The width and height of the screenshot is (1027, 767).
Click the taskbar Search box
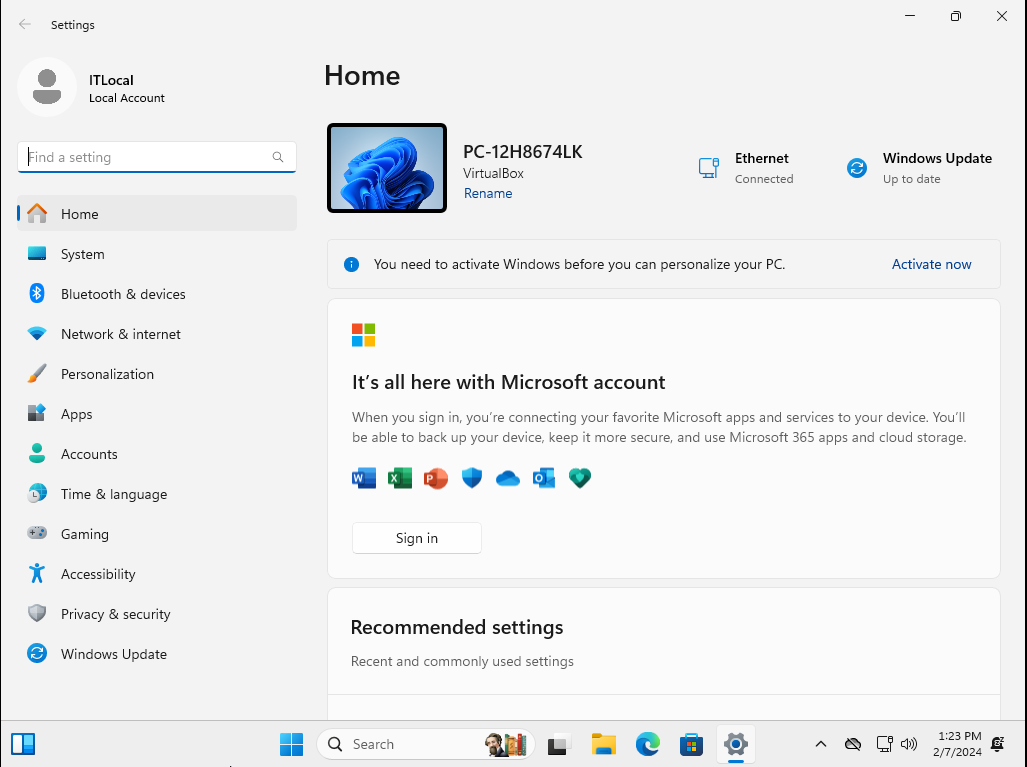[426, 744]
